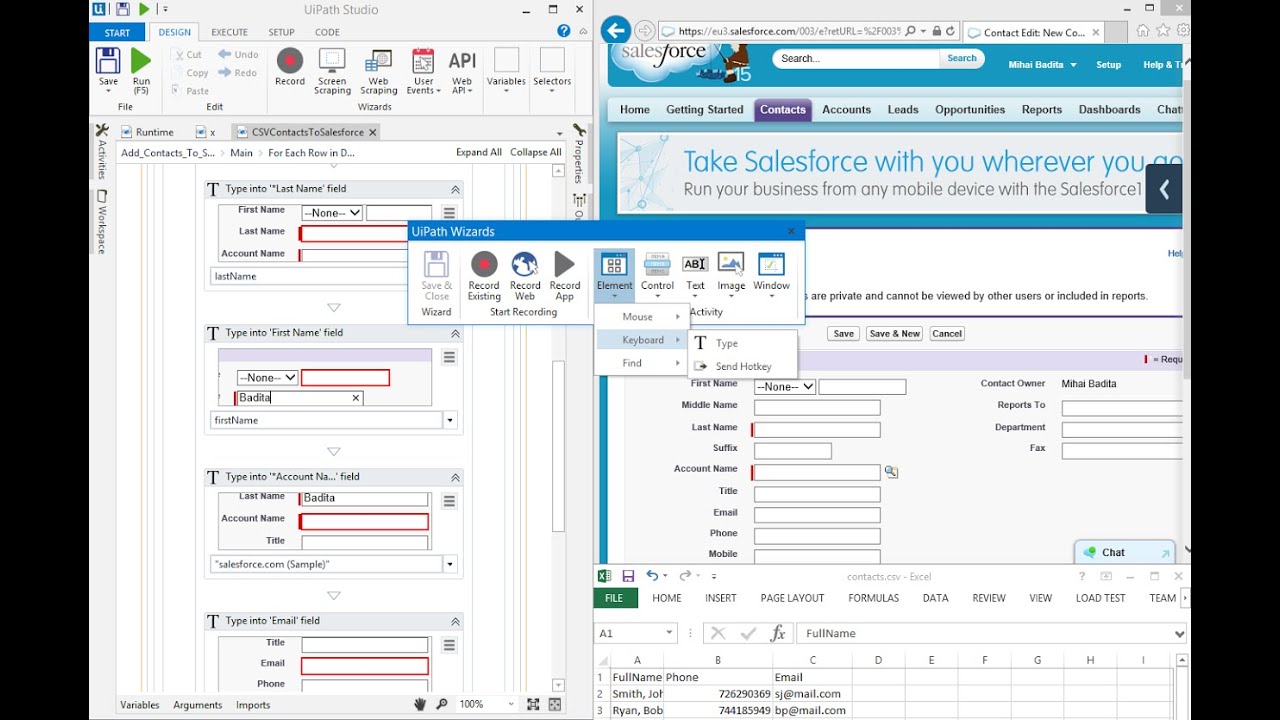
Task: Click Redo in the Edit group
Action: point(238,73)
